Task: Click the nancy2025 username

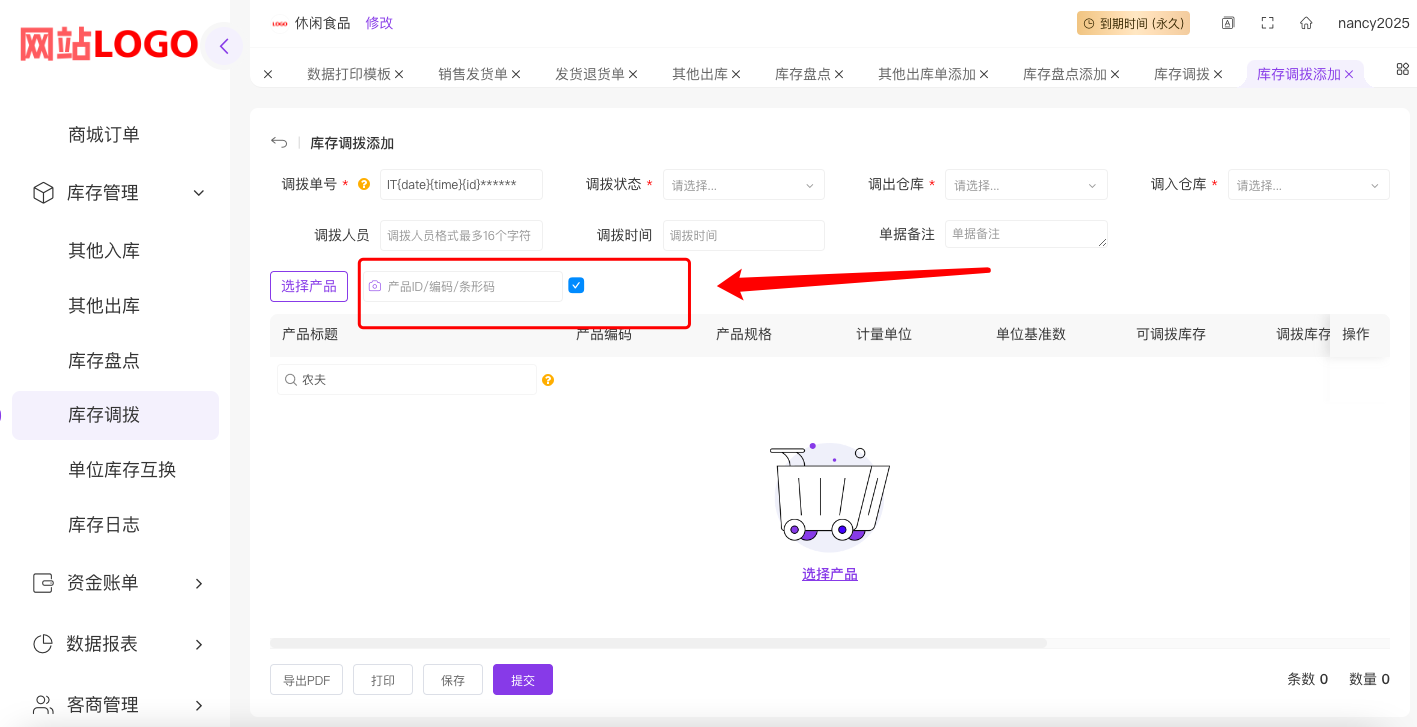Action: pyautogui.click(x=1373, y=23)
